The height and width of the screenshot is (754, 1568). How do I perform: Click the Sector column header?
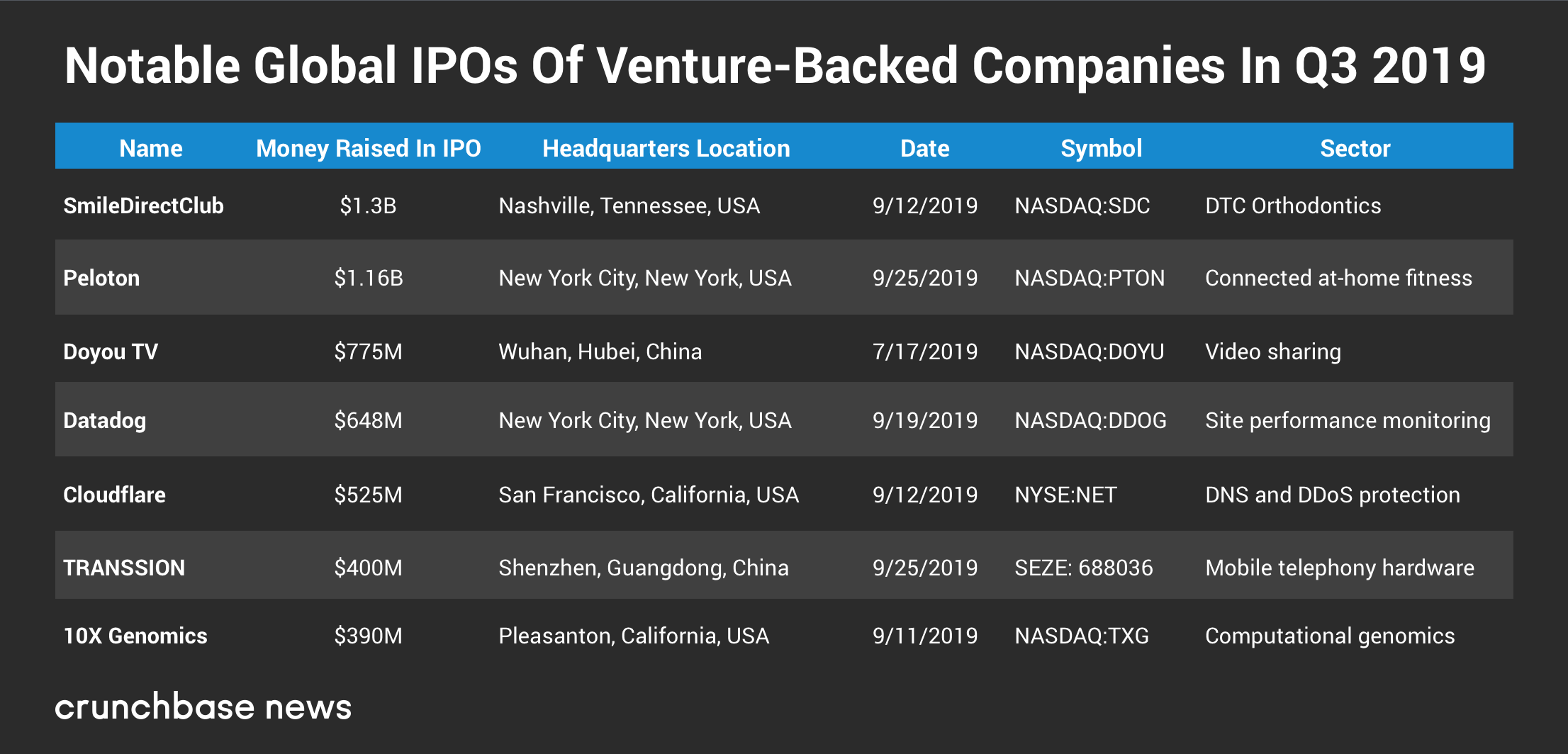[1355, 148]
